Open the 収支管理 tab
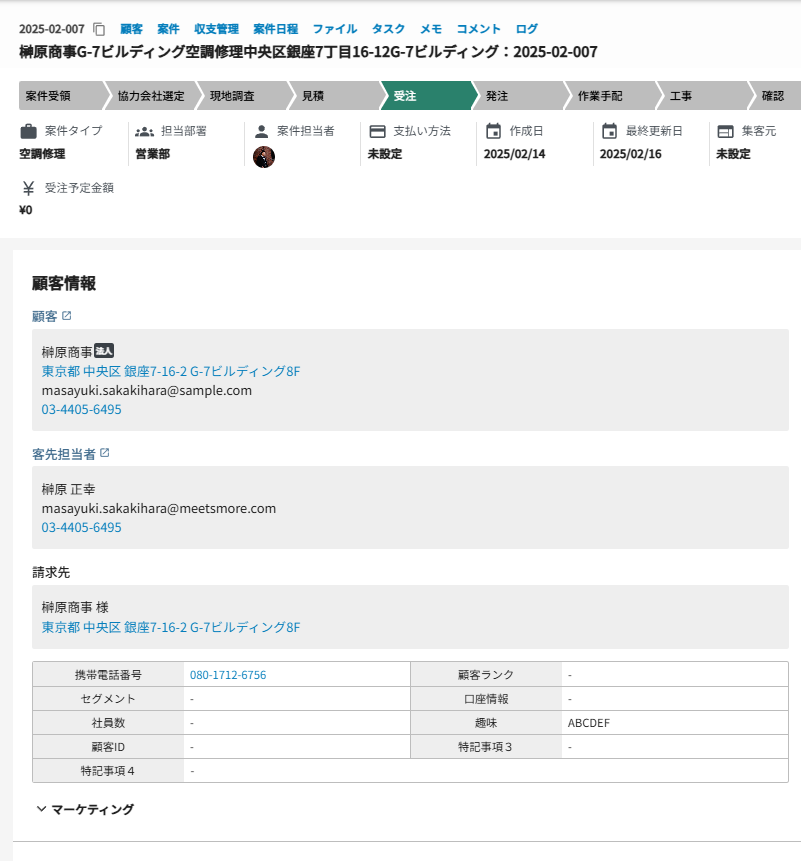Screen dimensions: 801x861 coord(216,29)
